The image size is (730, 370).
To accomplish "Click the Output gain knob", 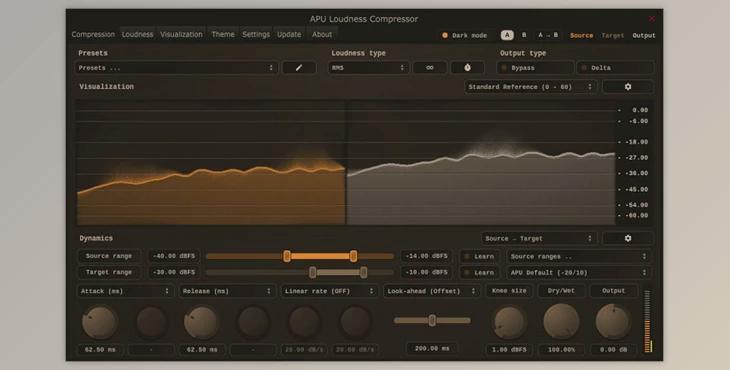I will point(614,322).
